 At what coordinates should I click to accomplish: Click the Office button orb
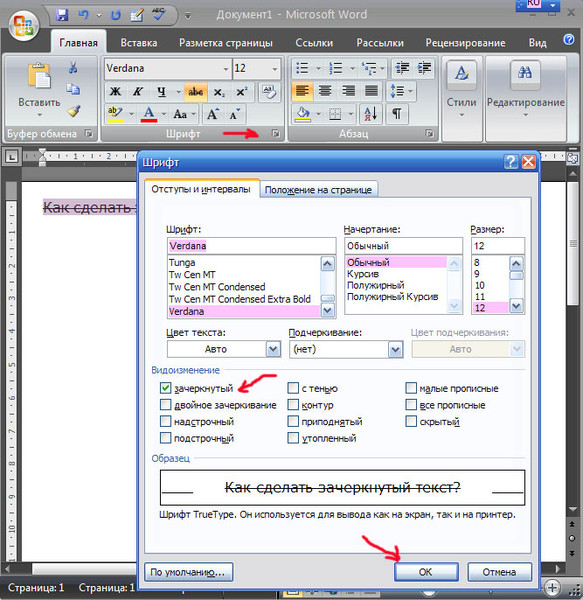[24, 26]
